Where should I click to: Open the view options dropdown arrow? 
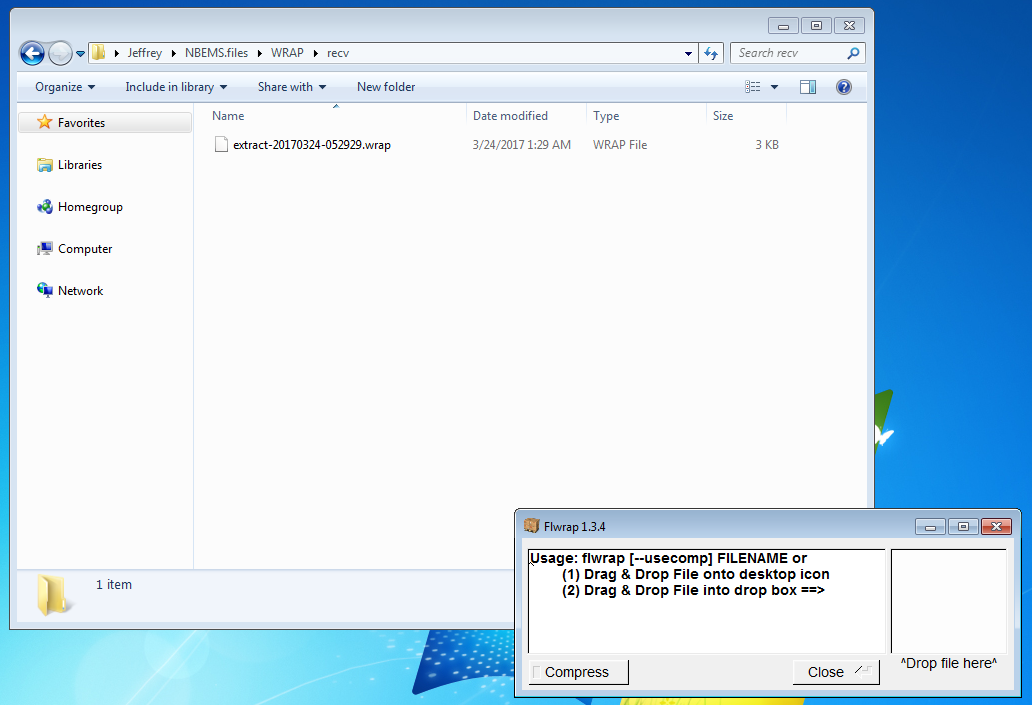pyautogui.click(x=775, y=87)
